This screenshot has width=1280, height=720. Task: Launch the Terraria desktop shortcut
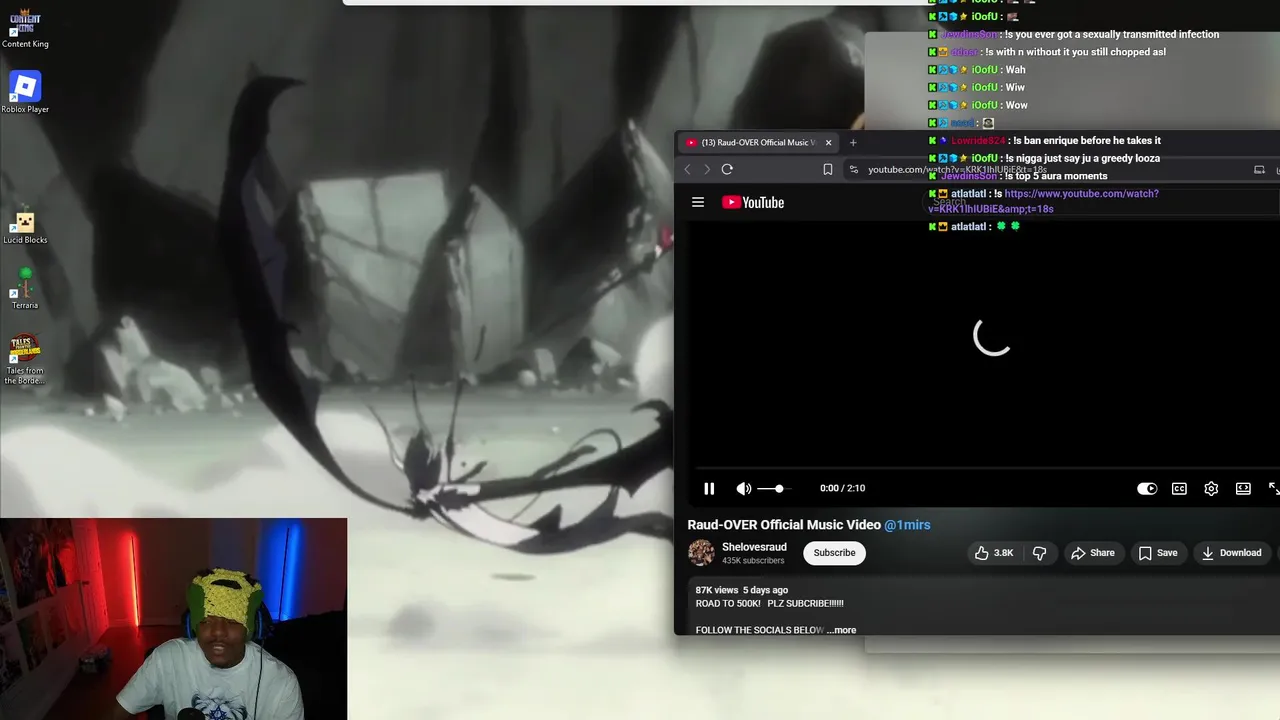point(25,290)
